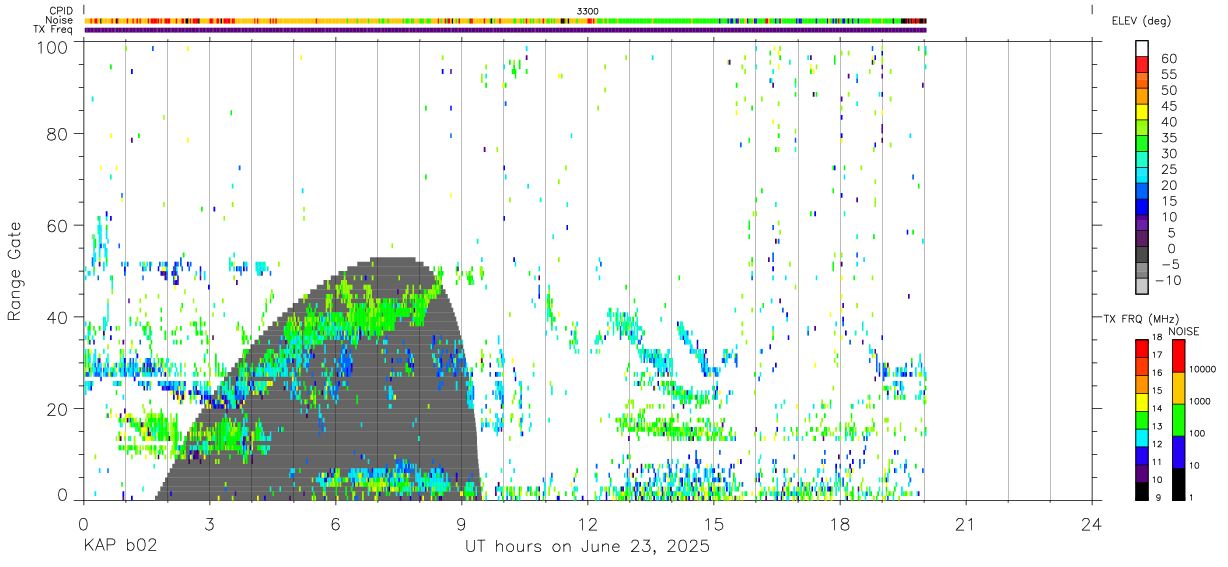Image resolution: width=1228 pixels, height=567 pixels.
Task: Click the green segment of NOISE colorbar
Action: pos(1179,420)
